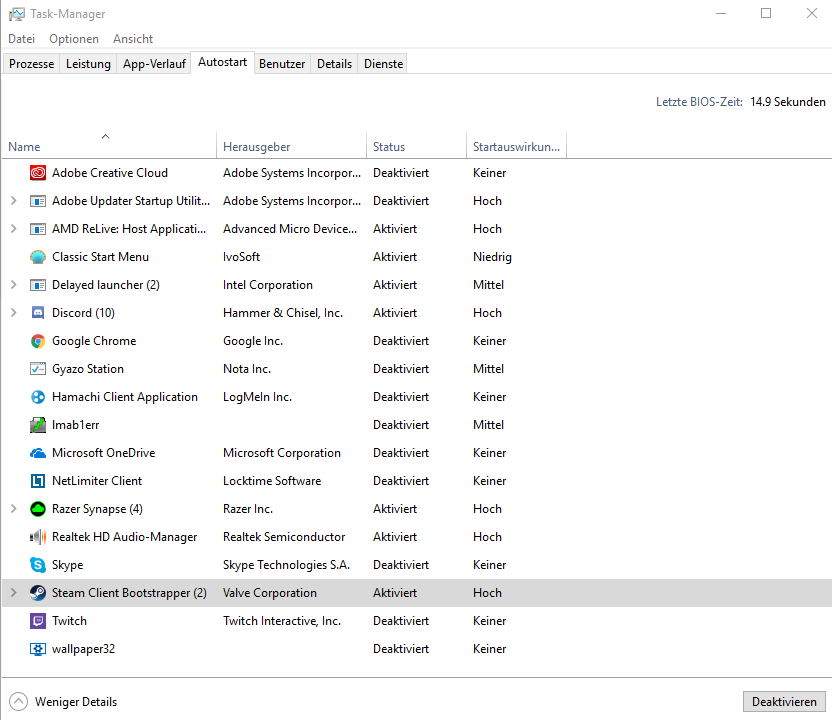832x720 pixels.
Task: Click the 'LogMeIn Inc.' publisher cell
Action: tap(257, 397)
